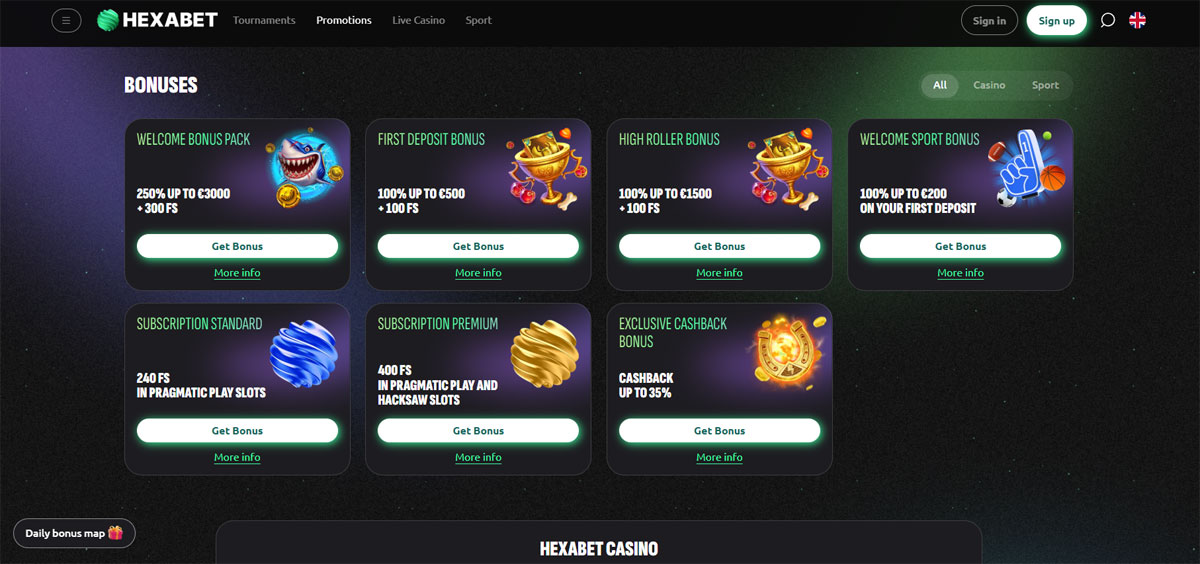Click the Sign up button
This screenshot has height=564, width=1200.
[x=1056, y=20]
